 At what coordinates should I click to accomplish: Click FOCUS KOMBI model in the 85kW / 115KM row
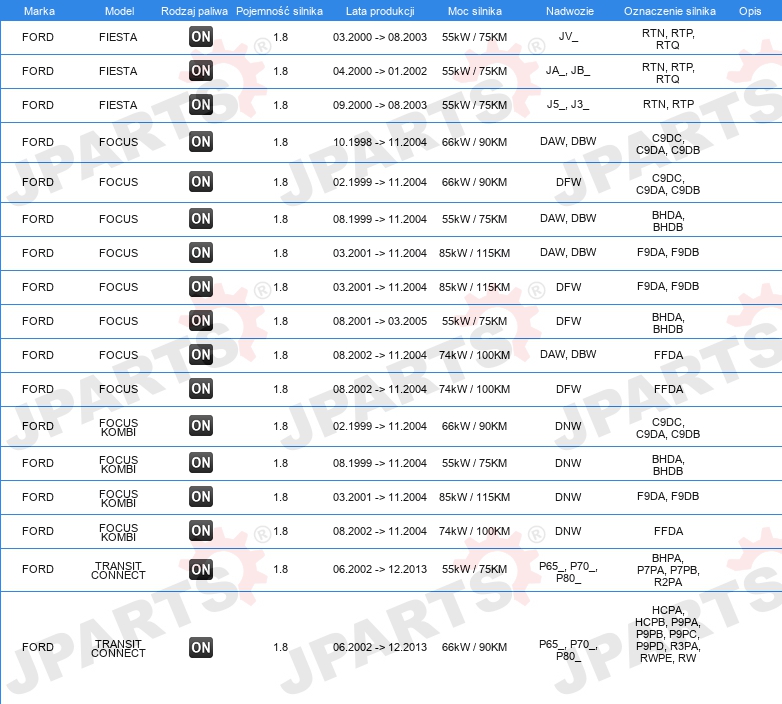click(x=118, y=498)
